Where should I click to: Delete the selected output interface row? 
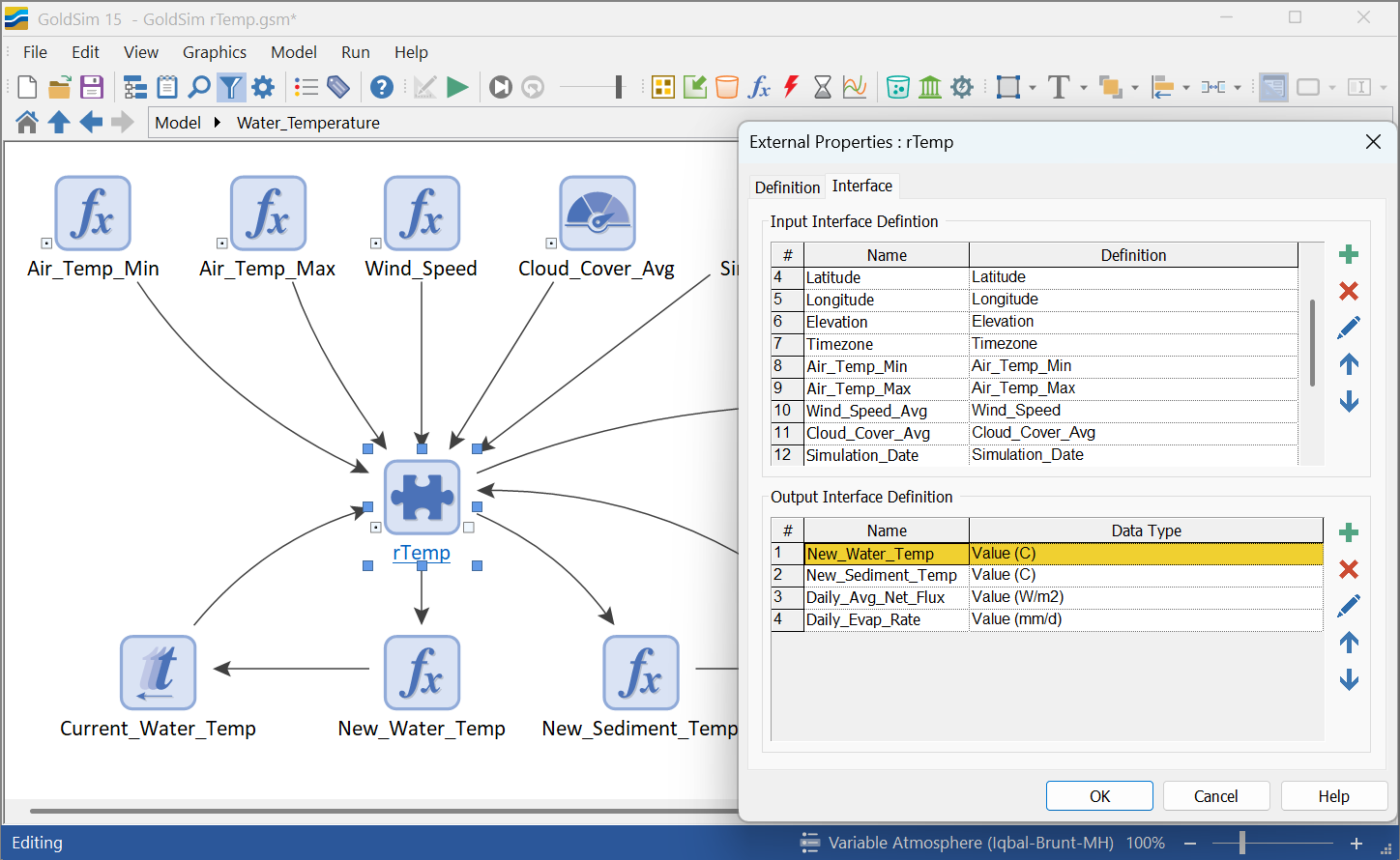click(1349, 569)
